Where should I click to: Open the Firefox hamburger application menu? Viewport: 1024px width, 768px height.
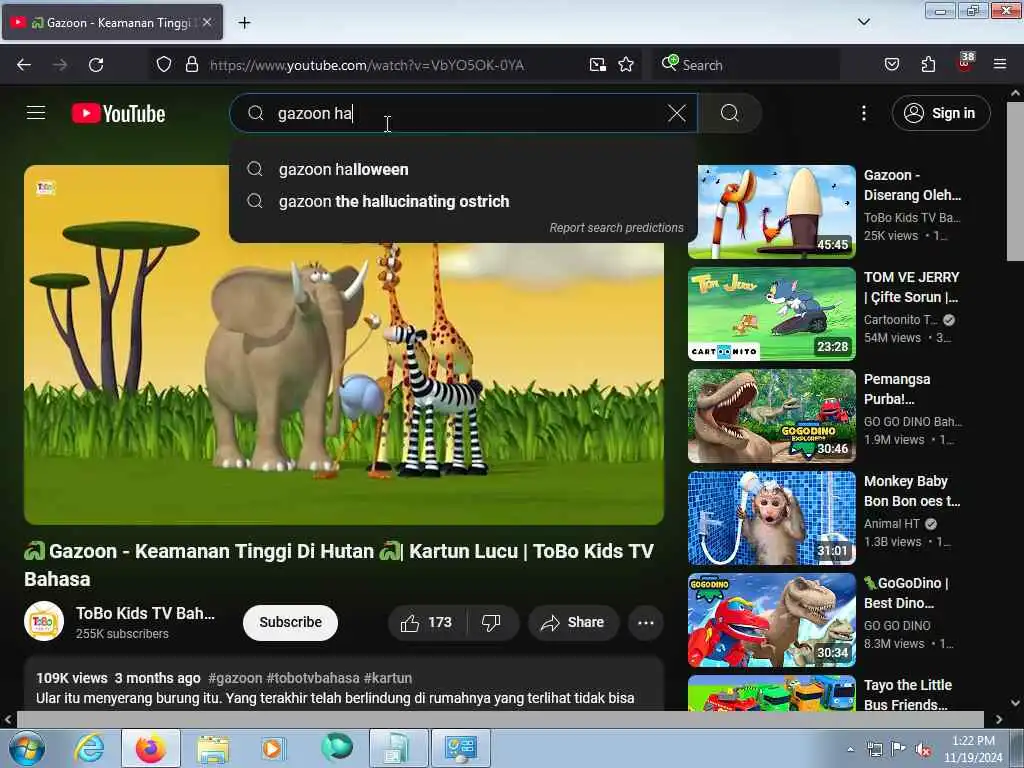pos(999,65)
